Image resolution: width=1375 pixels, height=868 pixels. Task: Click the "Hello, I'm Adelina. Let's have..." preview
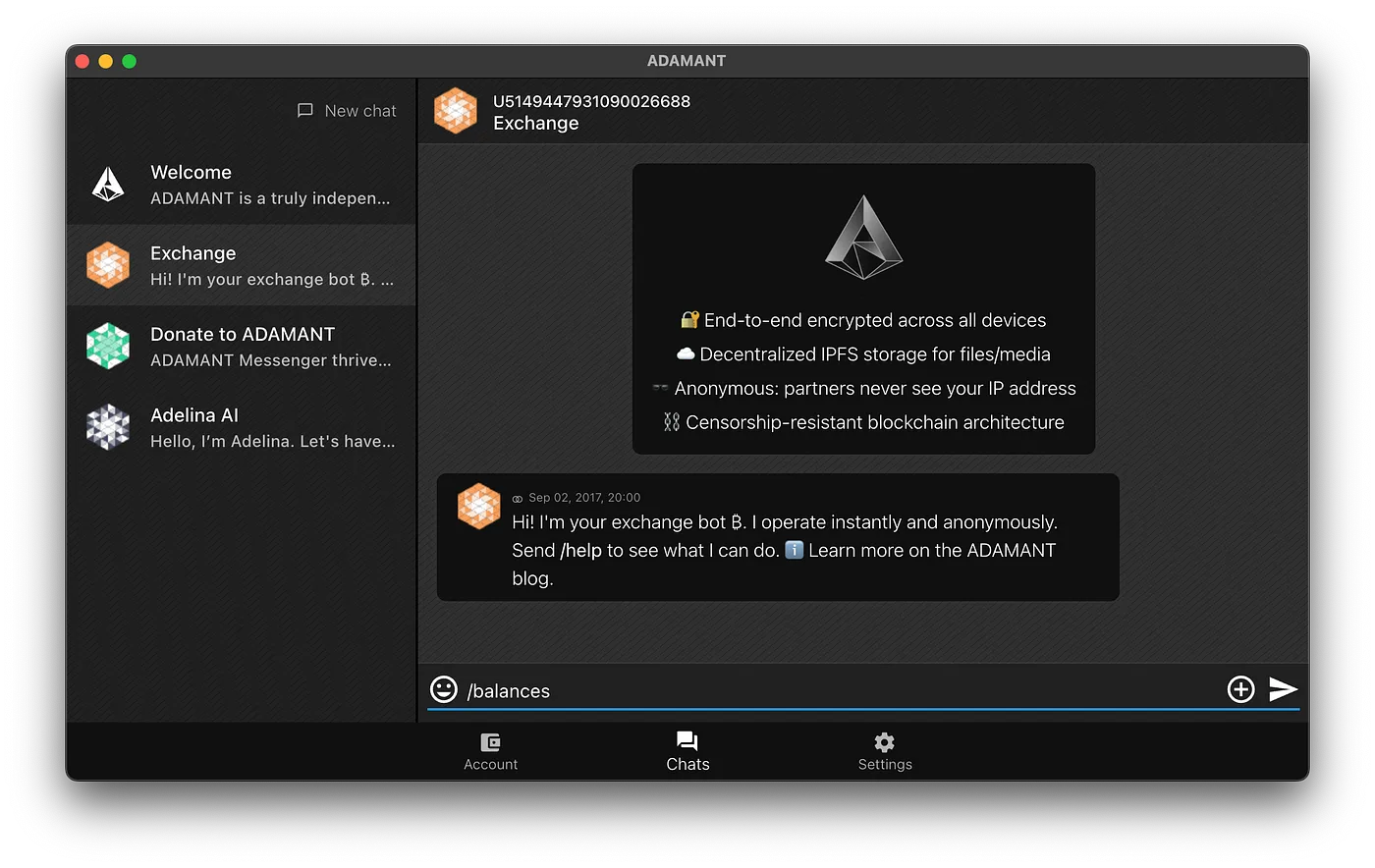pyautogui.click(x=273, y=442)
